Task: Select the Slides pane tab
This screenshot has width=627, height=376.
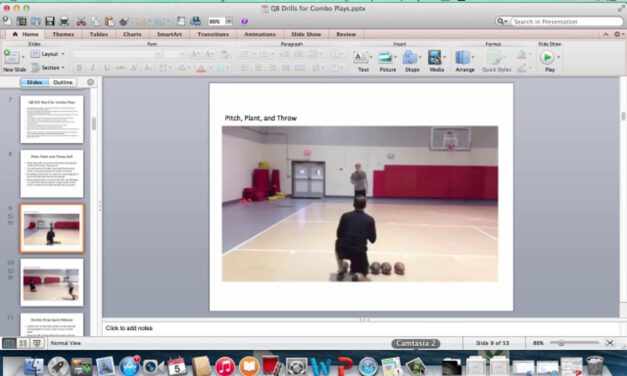Action: click(x=34, y=82)
